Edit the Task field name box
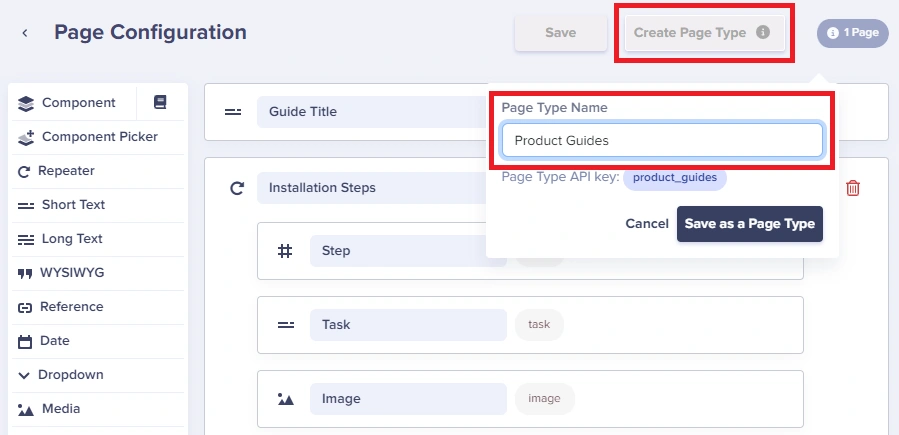Viewport: 899px width, 435px height. (x=408, y=324)
